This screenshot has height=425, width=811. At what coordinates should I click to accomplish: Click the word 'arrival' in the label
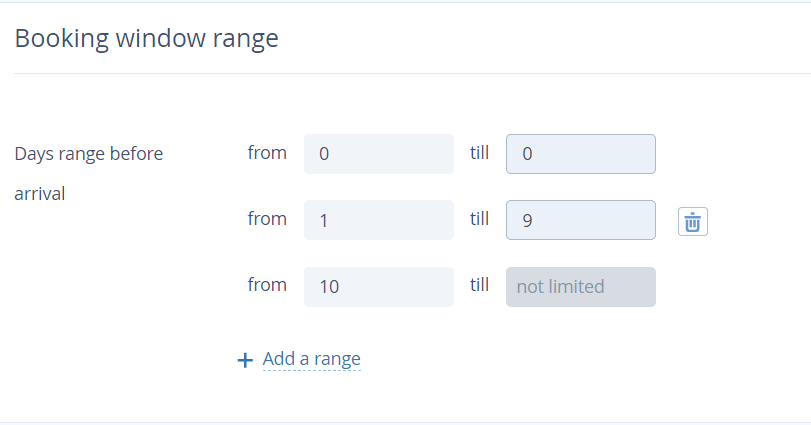click(39, 194)
